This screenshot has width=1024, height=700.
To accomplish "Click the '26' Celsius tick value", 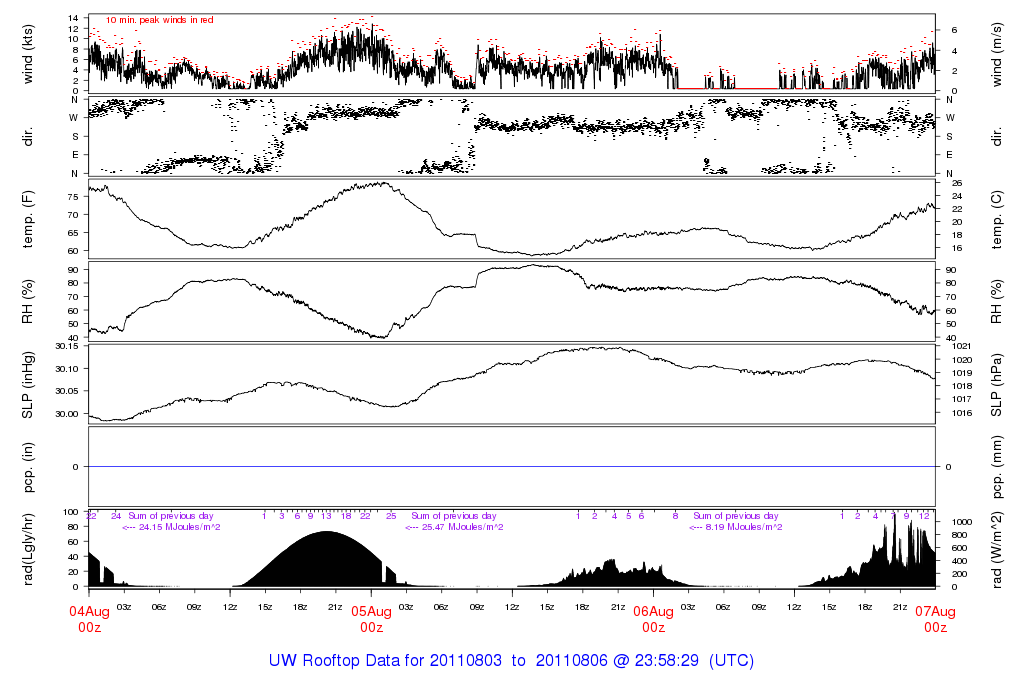I will 957,183.
